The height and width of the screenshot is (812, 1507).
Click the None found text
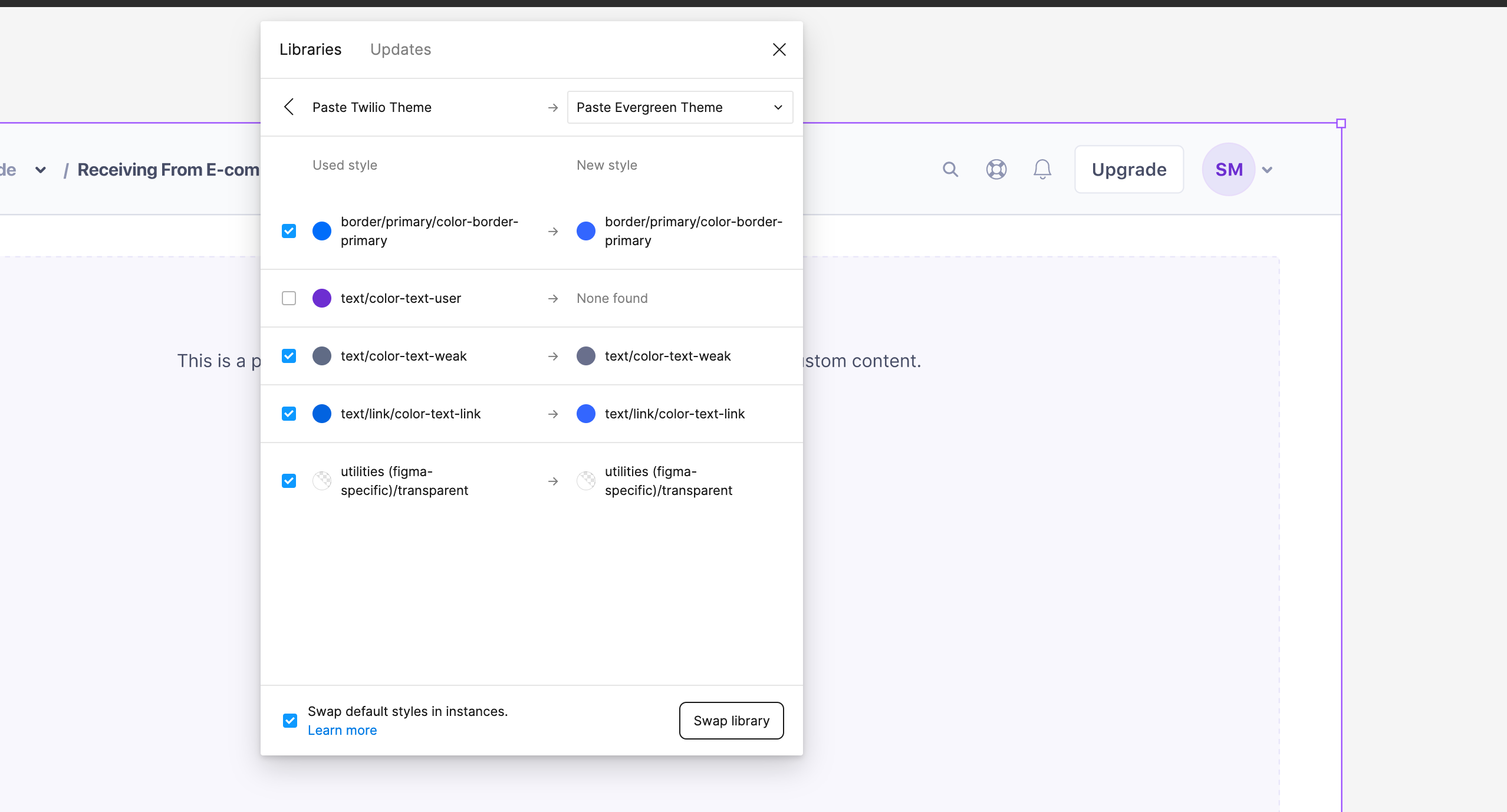(x=612, y=298)
